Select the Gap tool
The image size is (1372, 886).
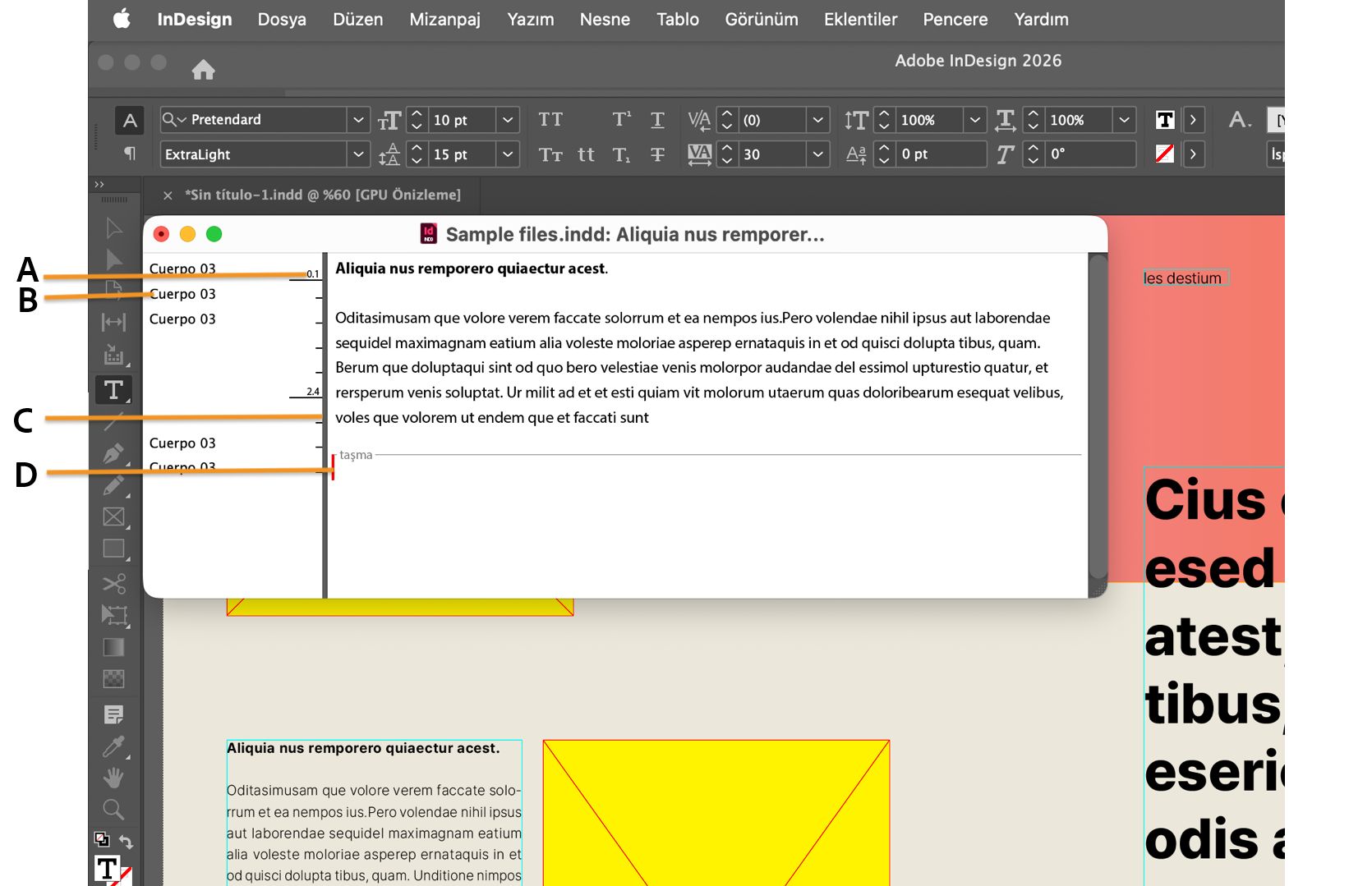pos(114,322)
